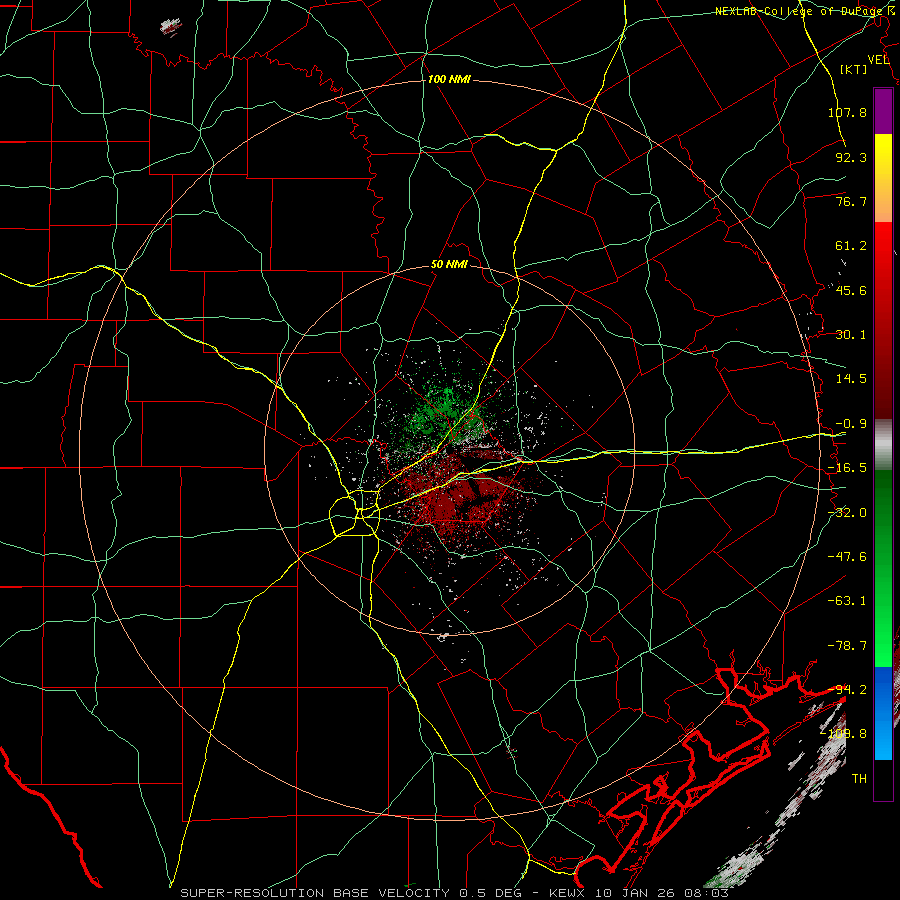Viewport: 900px width, 900px height.
Task: Click the 107.8 legend value
Action: pyautogui.click(x=847, y=112)
